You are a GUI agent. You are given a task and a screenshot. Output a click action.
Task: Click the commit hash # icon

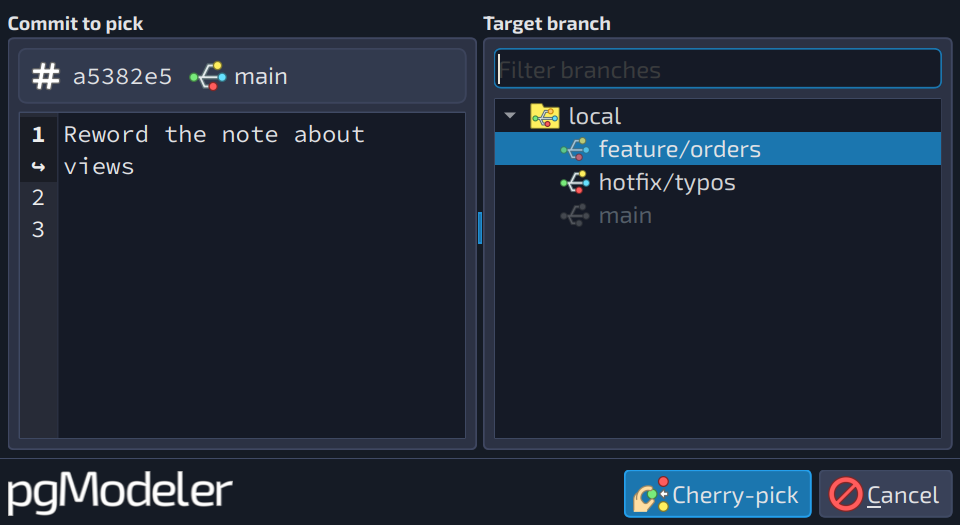(x=46, y=76)
